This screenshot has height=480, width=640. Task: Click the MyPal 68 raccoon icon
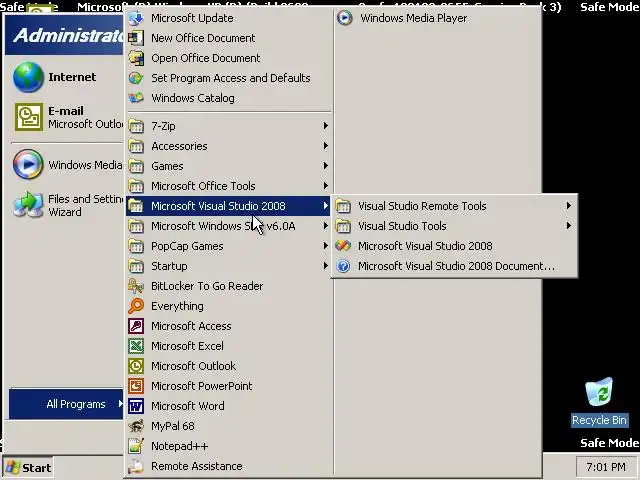[x=136, y=426]
